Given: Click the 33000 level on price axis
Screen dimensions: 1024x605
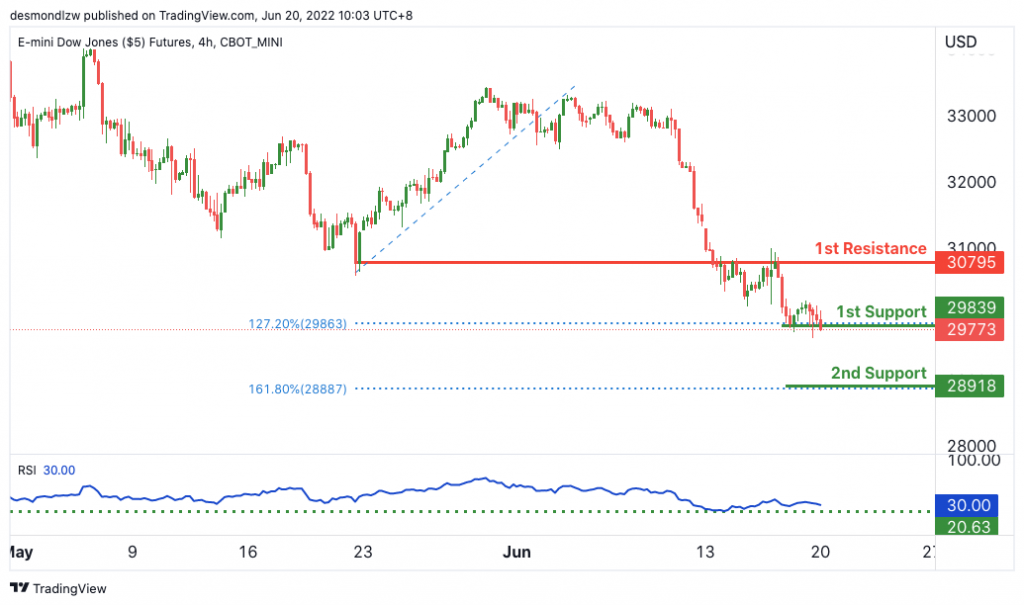Looking at the screenshot, I should coord(972,116).
